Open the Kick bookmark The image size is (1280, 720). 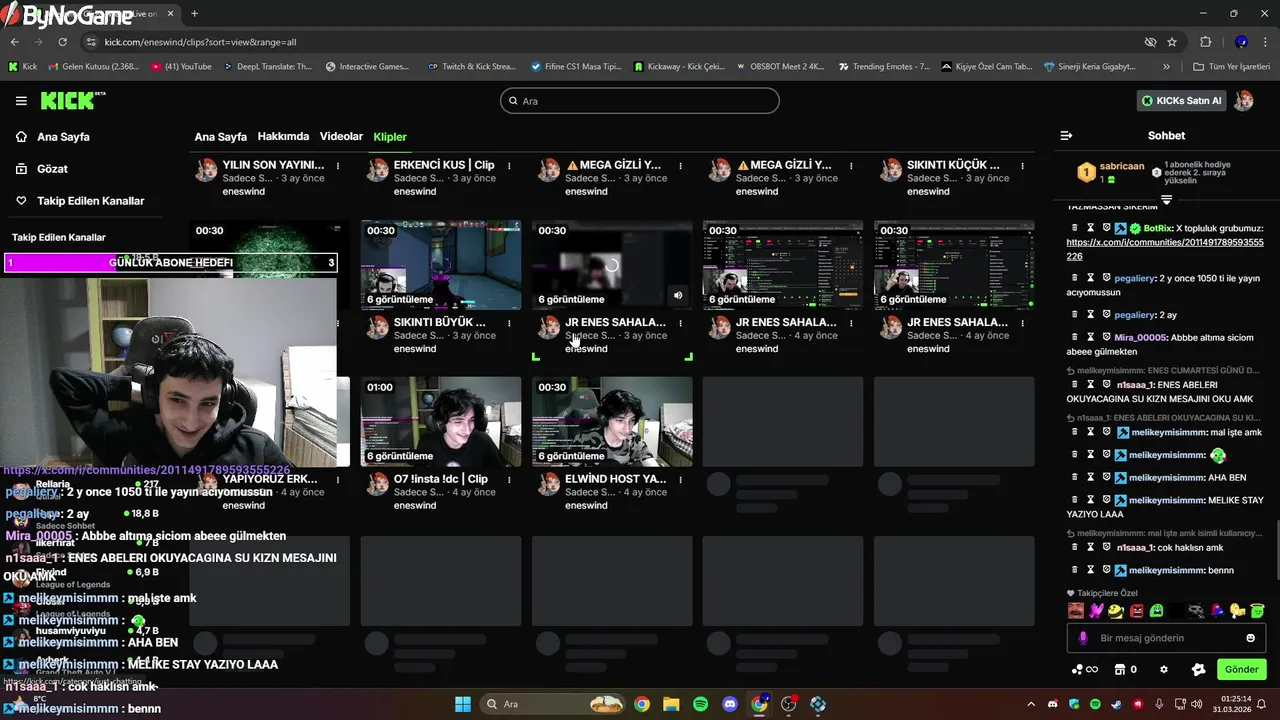coord(22,67)
